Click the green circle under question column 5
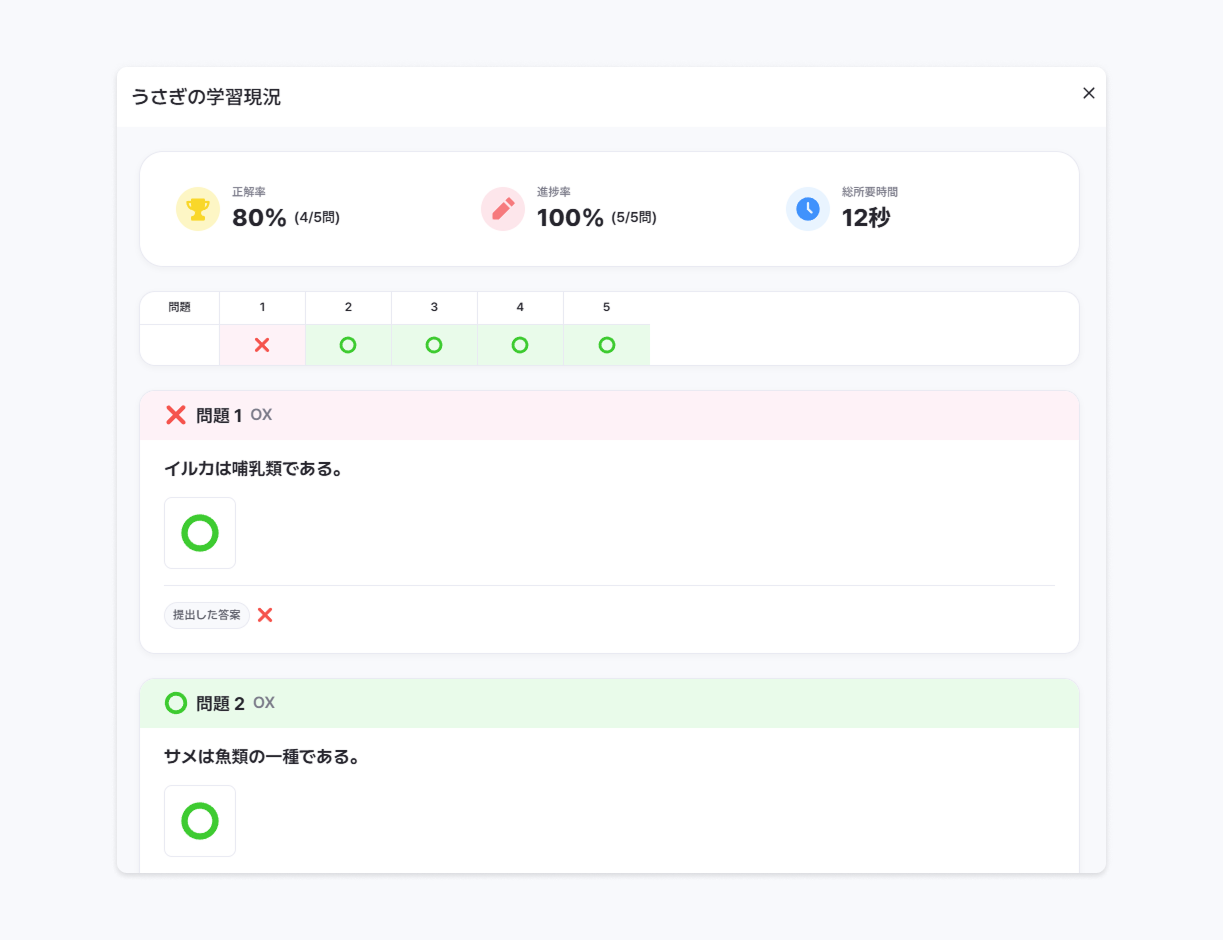The image size is (1223, 940). pos(606,345)
